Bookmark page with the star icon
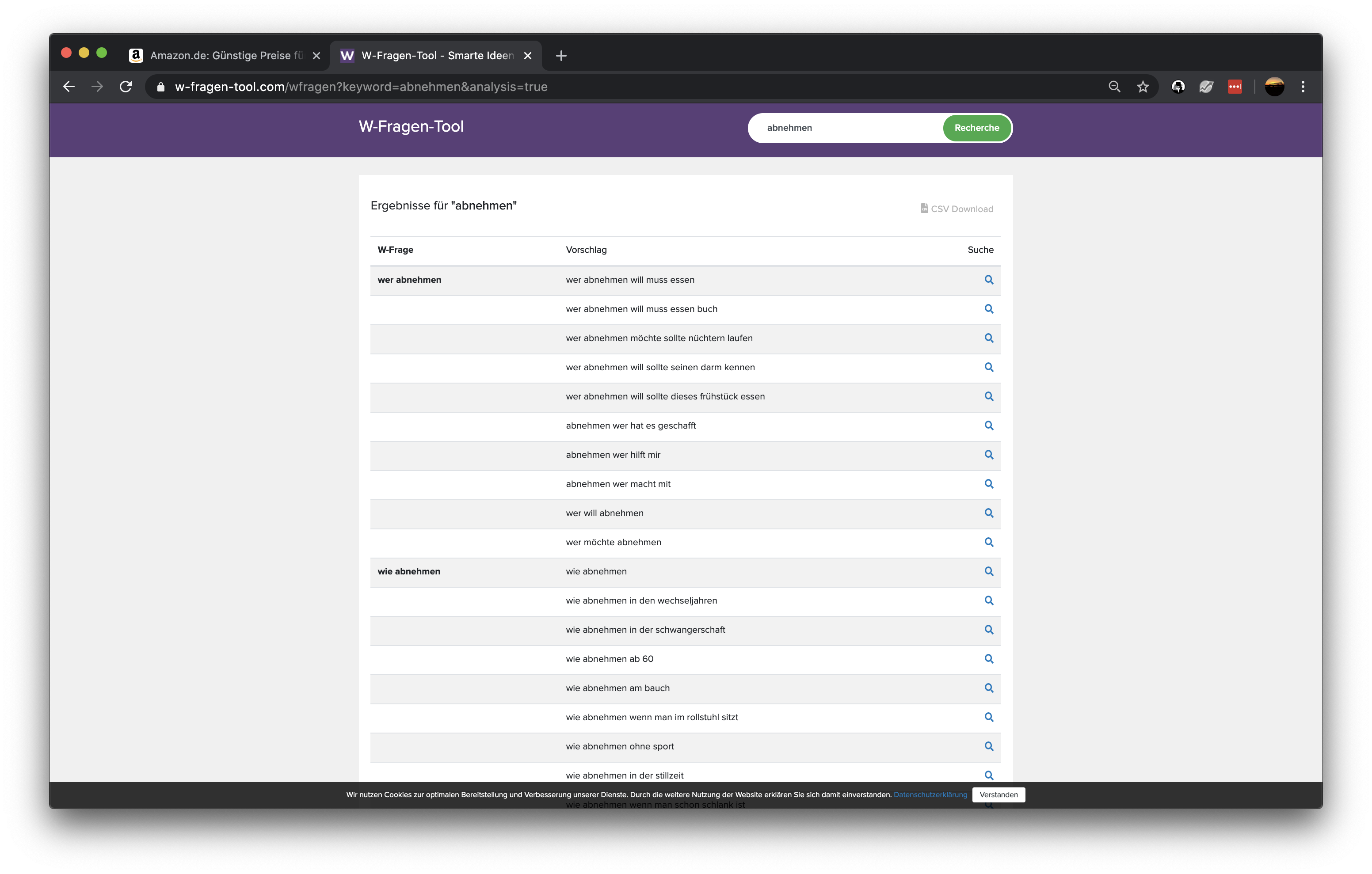Image resolution: width=1372 pixels, height=874 pixels. tap(1143, 87)
